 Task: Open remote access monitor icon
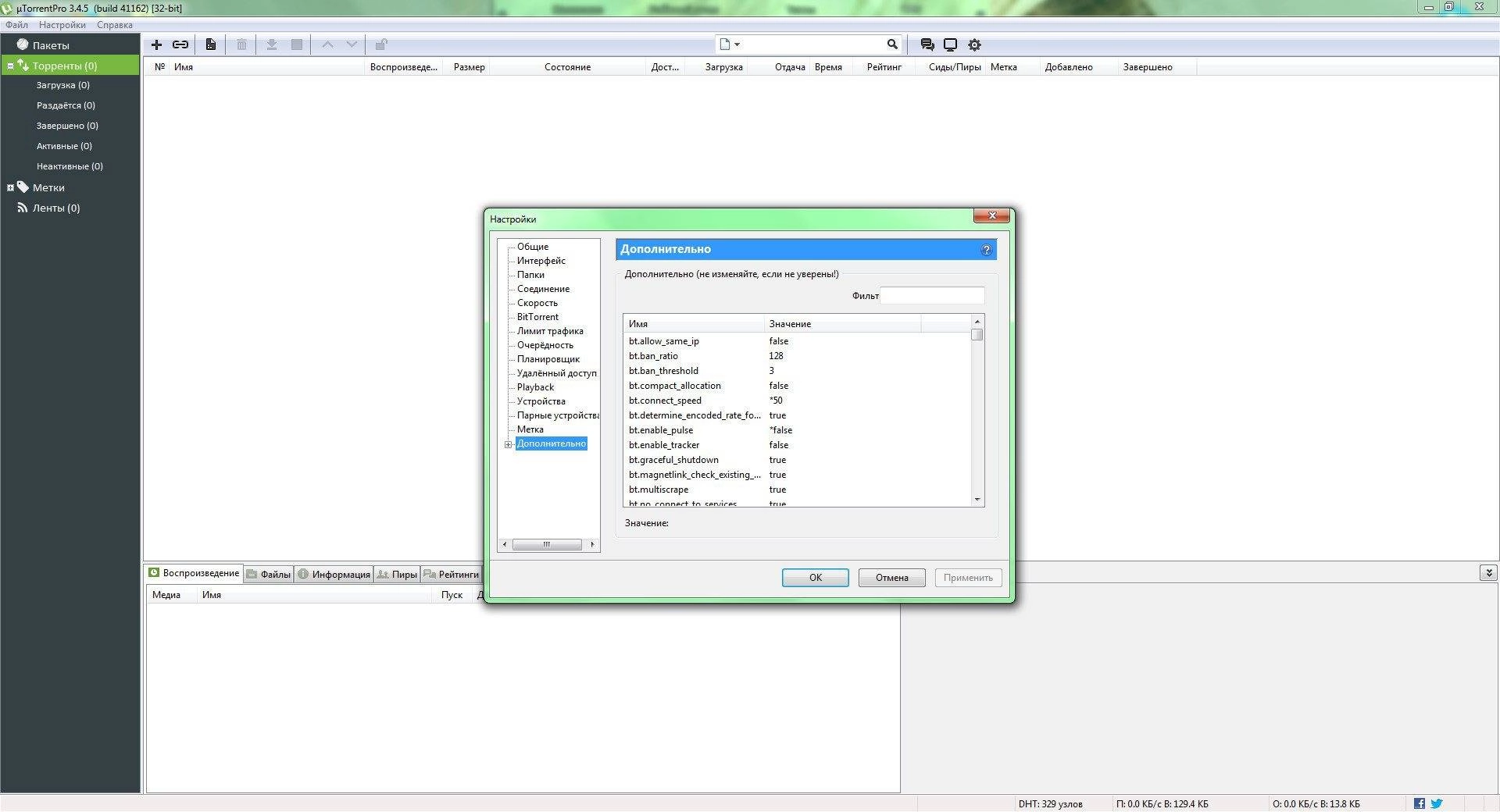(951, 45)
